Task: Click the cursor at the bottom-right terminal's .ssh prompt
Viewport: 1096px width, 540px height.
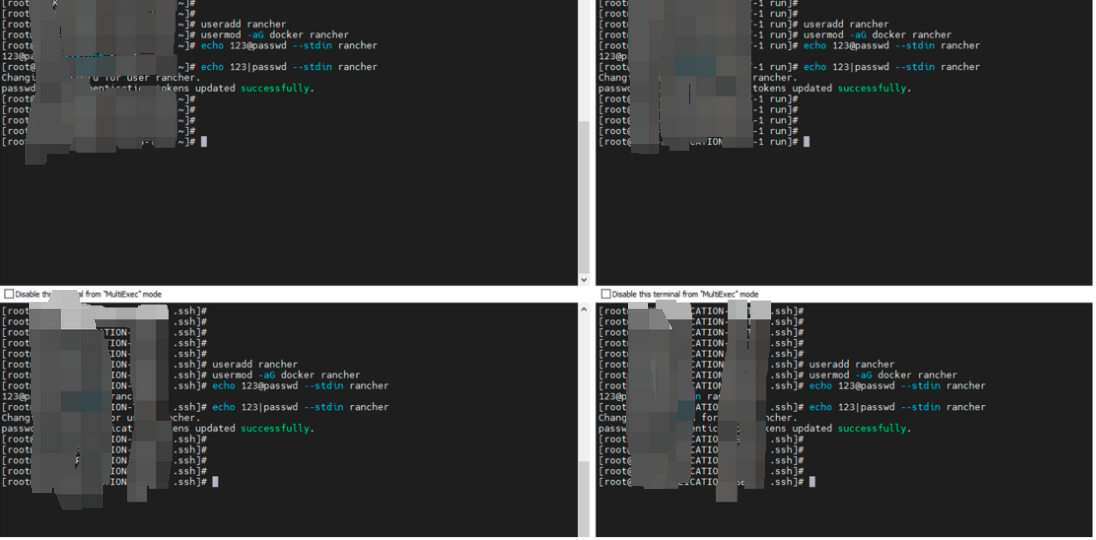Action: (x=812, y=482)
